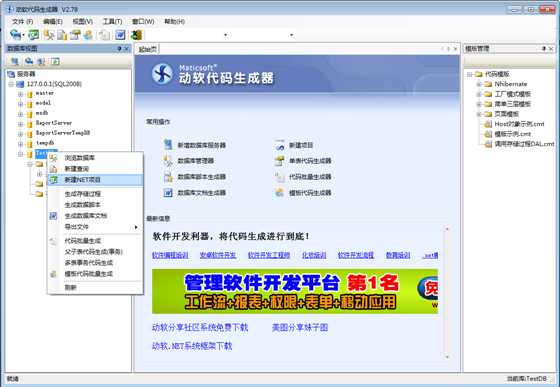Click the server connection icon in main toolbar
This screenshot has width=560, height=387.
(15, 35)
